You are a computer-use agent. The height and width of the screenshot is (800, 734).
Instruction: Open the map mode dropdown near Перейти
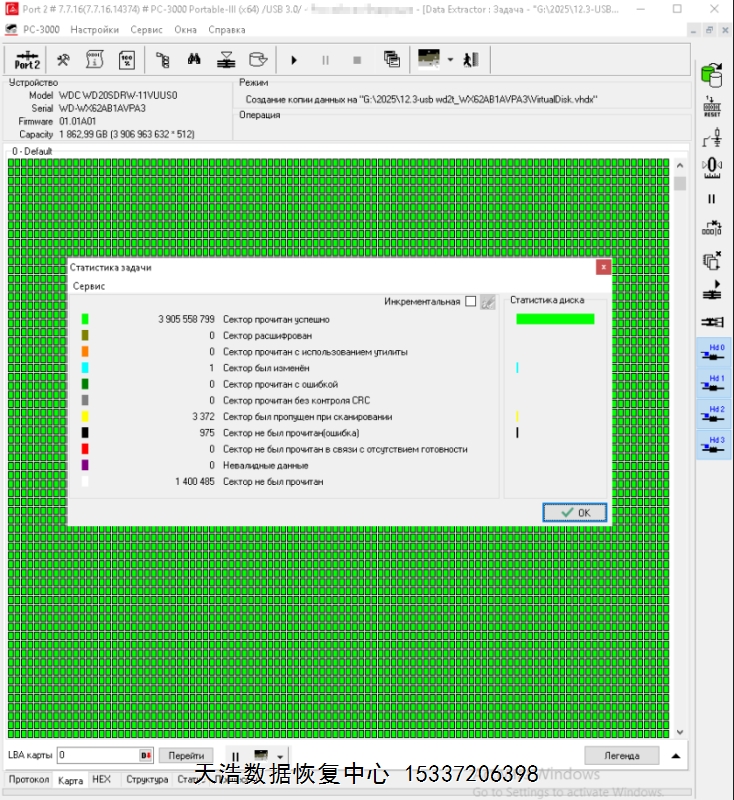coord(280,756)
